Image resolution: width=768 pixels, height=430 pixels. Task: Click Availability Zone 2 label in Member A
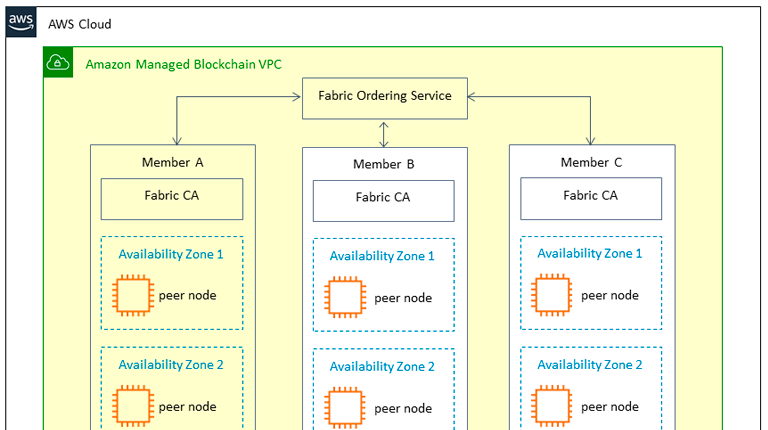coord(171,365)
